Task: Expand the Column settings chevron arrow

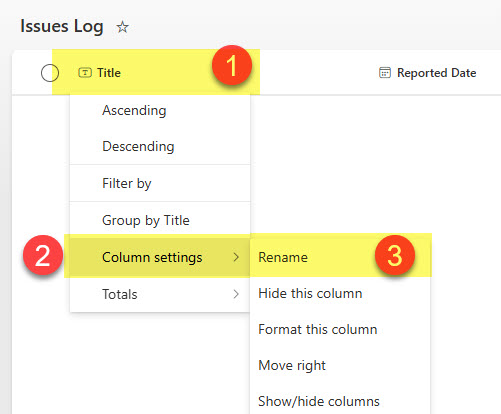Action: (x=236, y=257)
